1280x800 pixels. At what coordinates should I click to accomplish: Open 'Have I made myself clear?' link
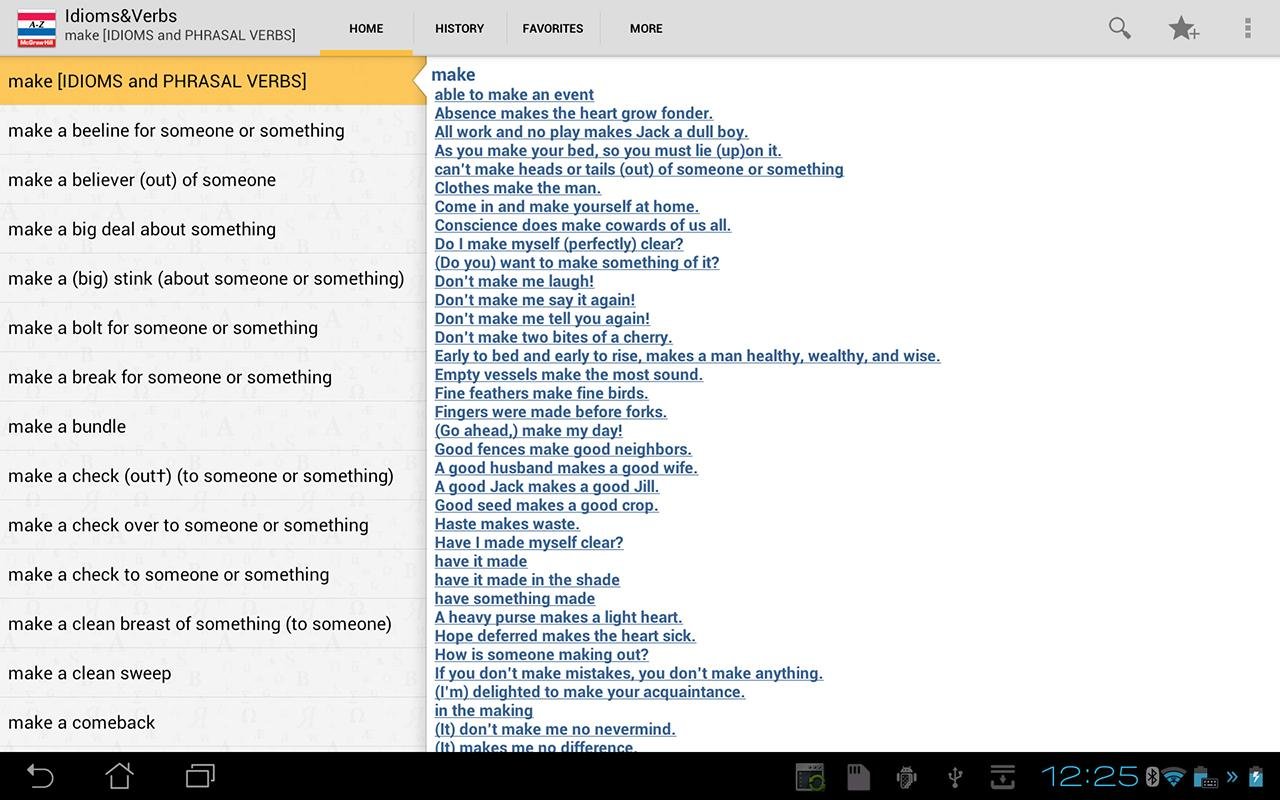pyautogui.click(x=529, y=543)
